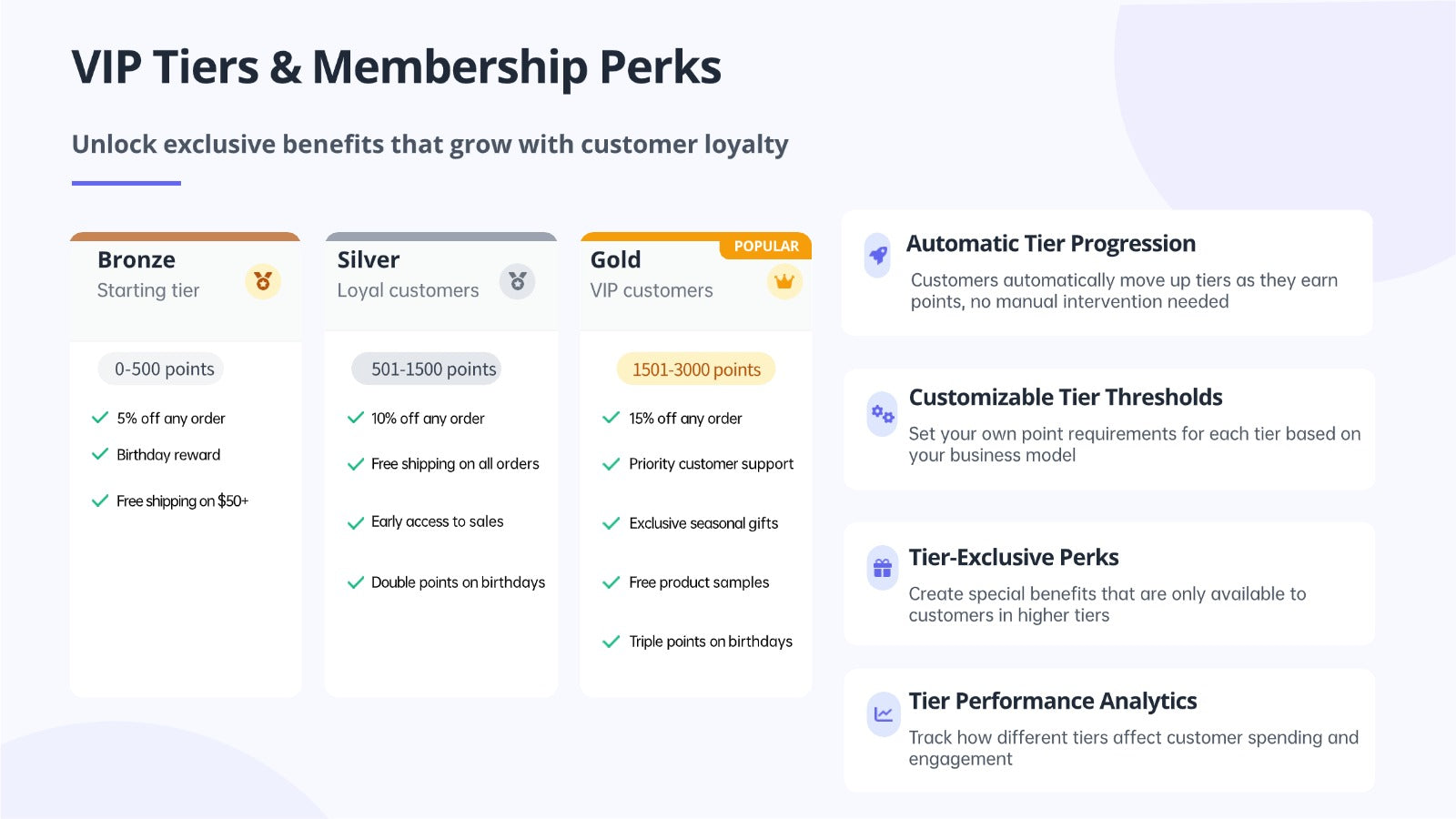Select the 501-1500 points pill
The height and width of the screenshot is (819, 1456).
click(x=427, y=369)
